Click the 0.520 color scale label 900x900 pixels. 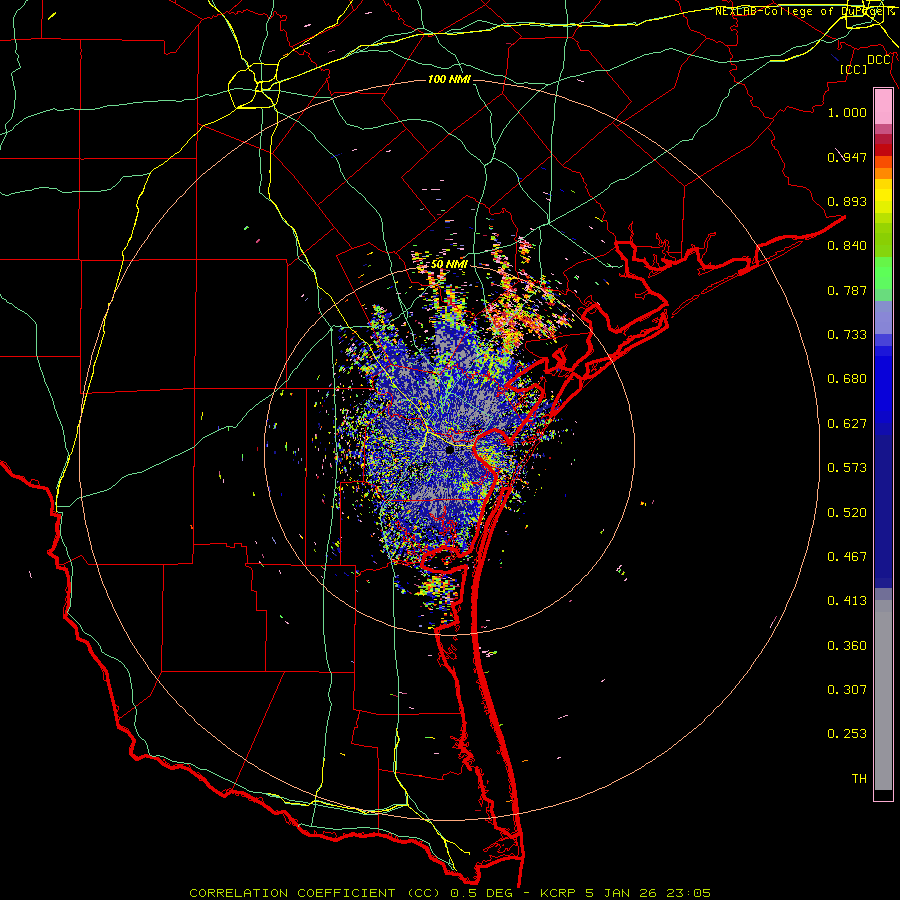click(847, 513)
